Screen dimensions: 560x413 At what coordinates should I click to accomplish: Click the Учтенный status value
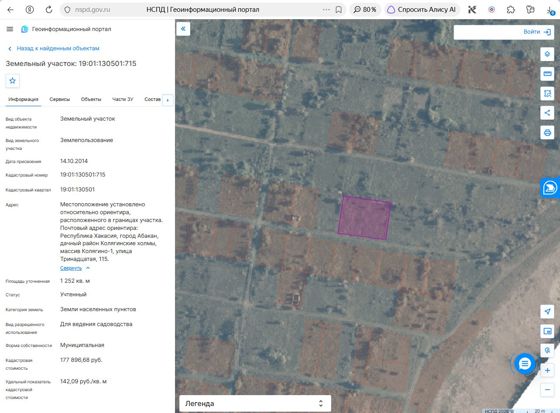click(73, 294)
